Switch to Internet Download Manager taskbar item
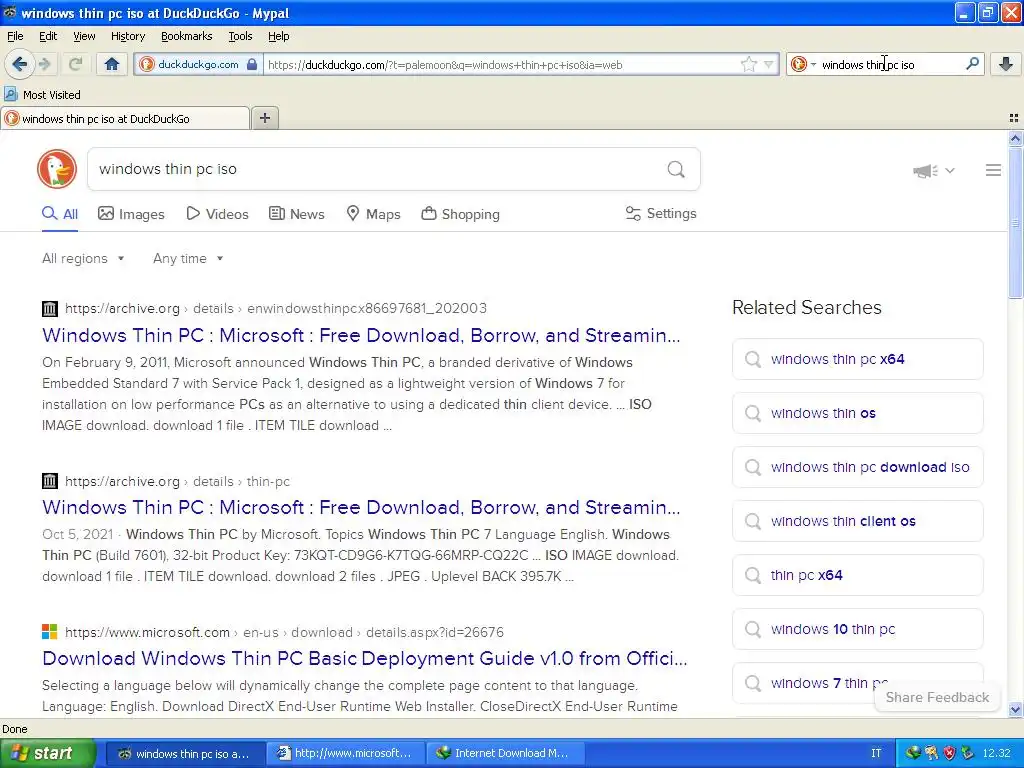 tap(505, 753)
